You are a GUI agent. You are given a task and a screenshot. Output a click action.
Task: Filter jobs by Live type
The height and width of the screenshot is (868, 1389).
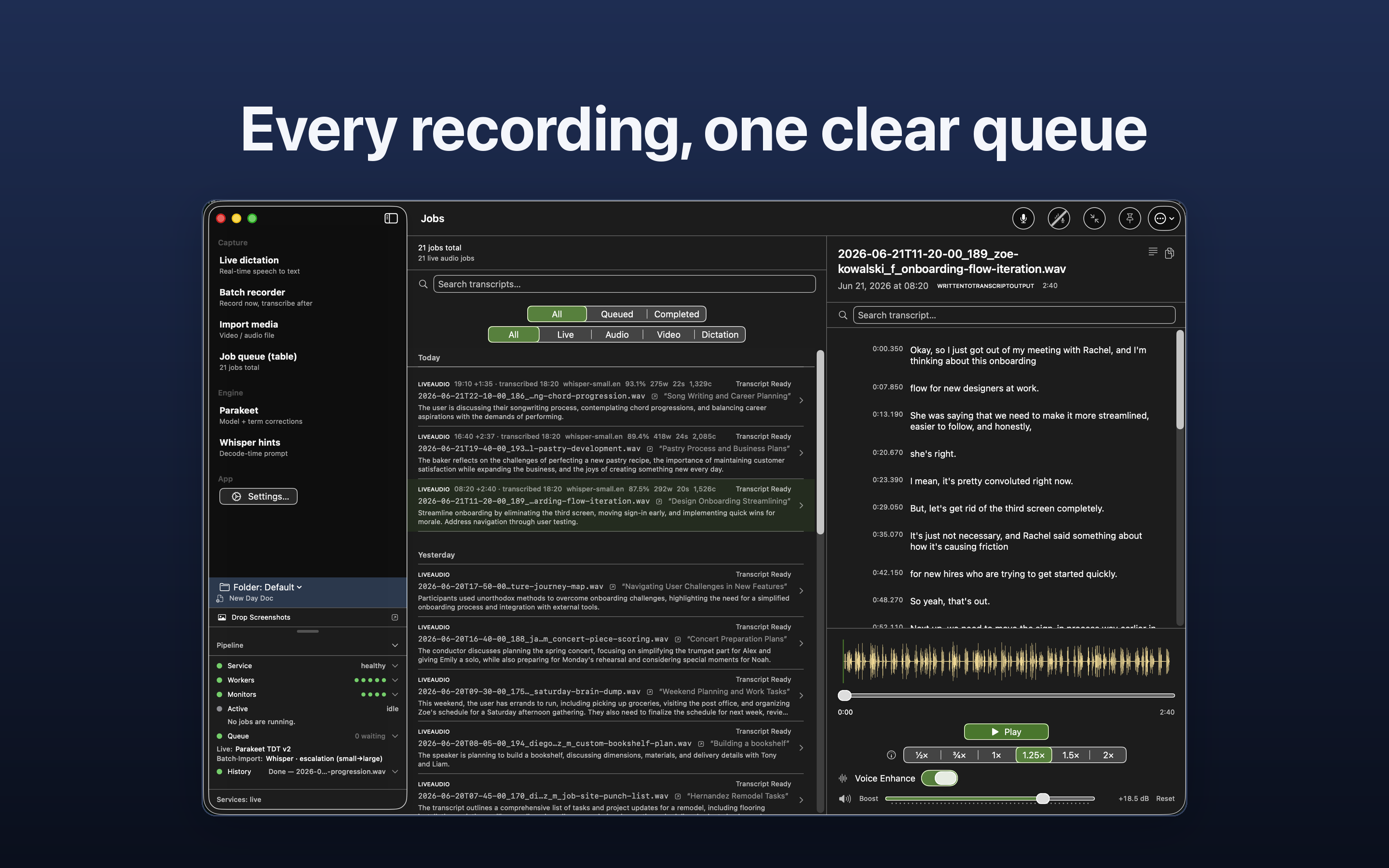565,335
